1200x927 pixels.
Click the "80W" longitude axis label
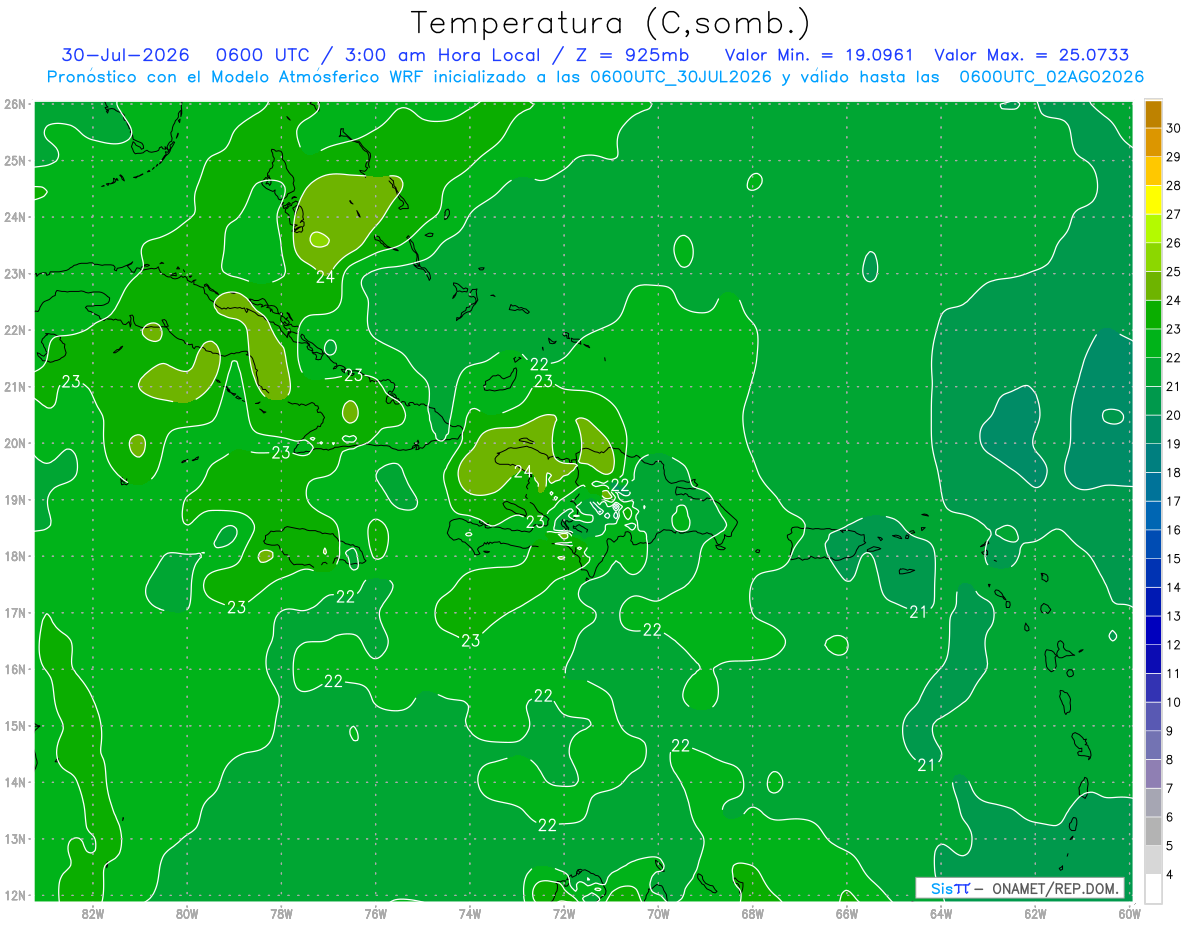tap(187, 913)
